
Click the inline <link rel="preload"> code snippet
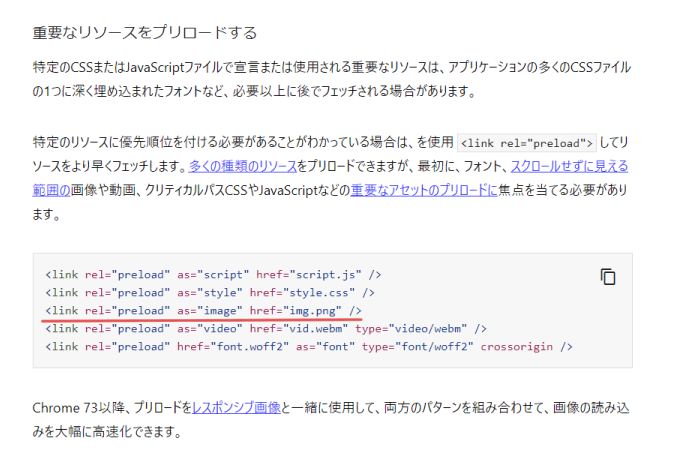[527, 143]
